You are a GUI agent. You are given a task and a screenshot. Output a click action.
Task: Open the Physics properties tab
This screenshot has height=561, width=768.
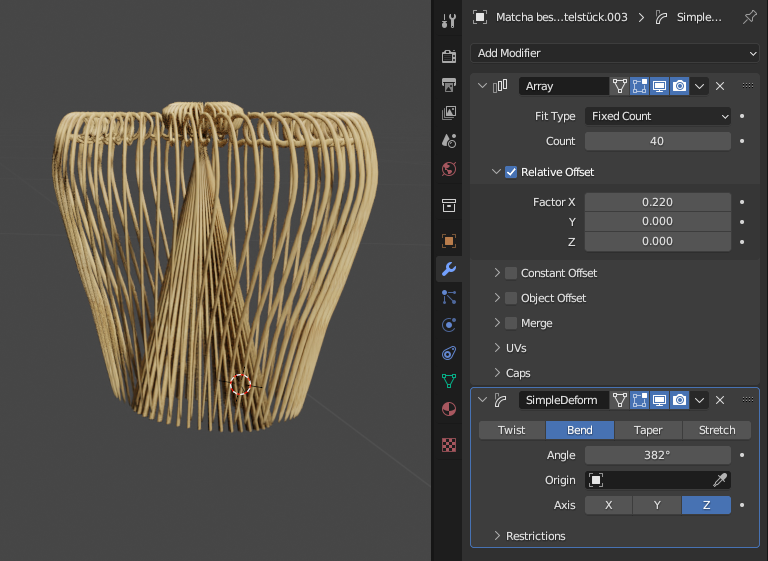click(449, 324)
